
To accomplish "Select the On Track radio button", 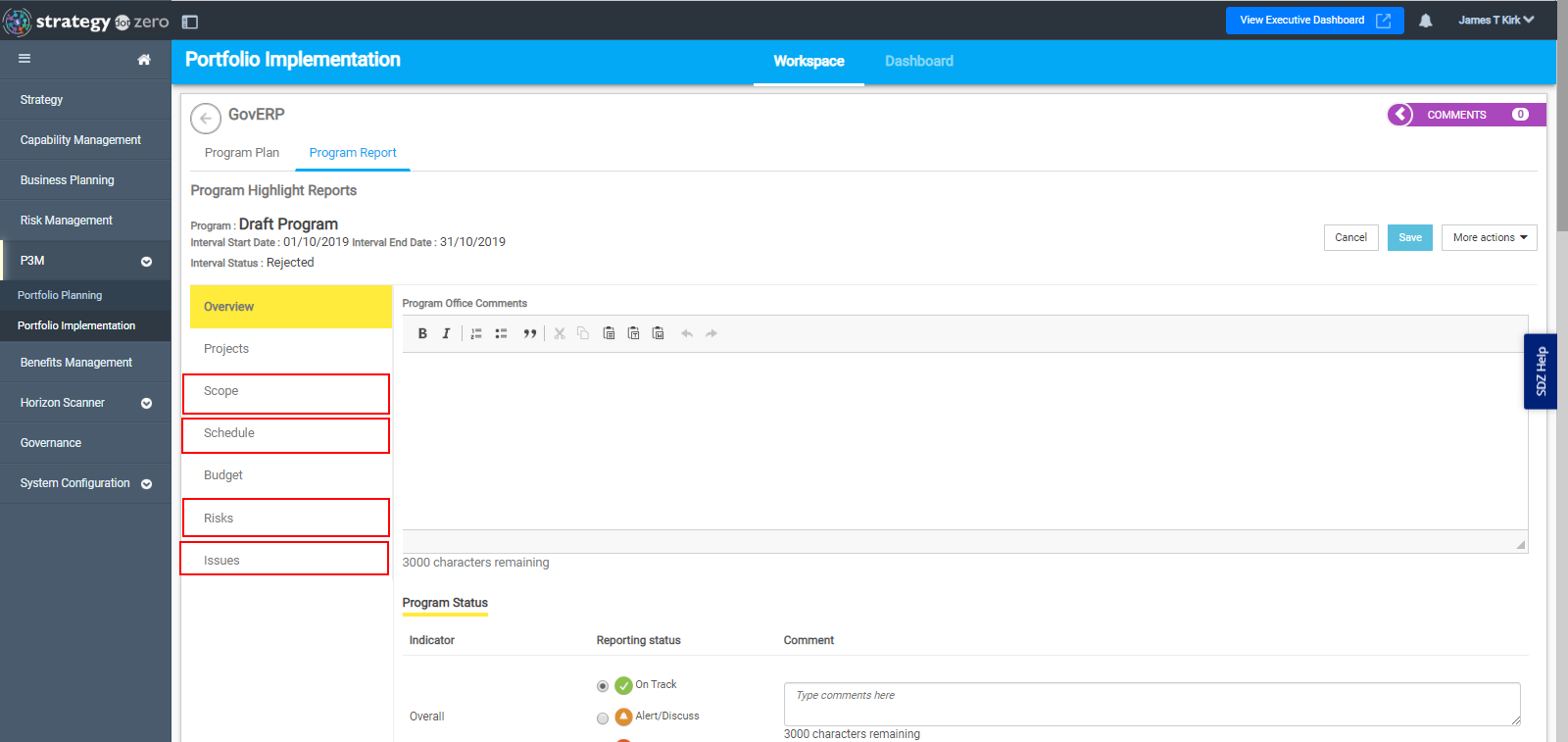I will (x=603, y=686).
